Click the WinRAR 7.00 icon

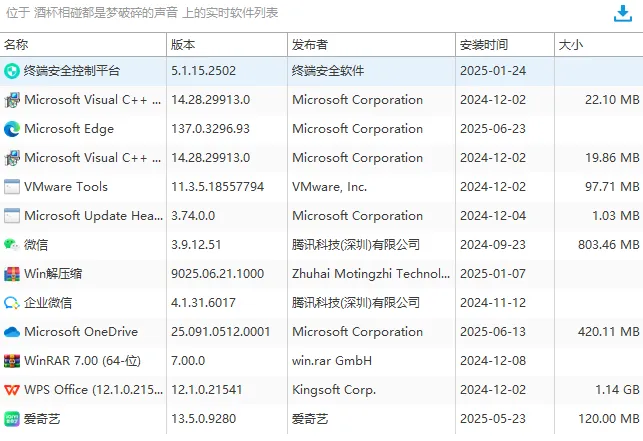12,361
